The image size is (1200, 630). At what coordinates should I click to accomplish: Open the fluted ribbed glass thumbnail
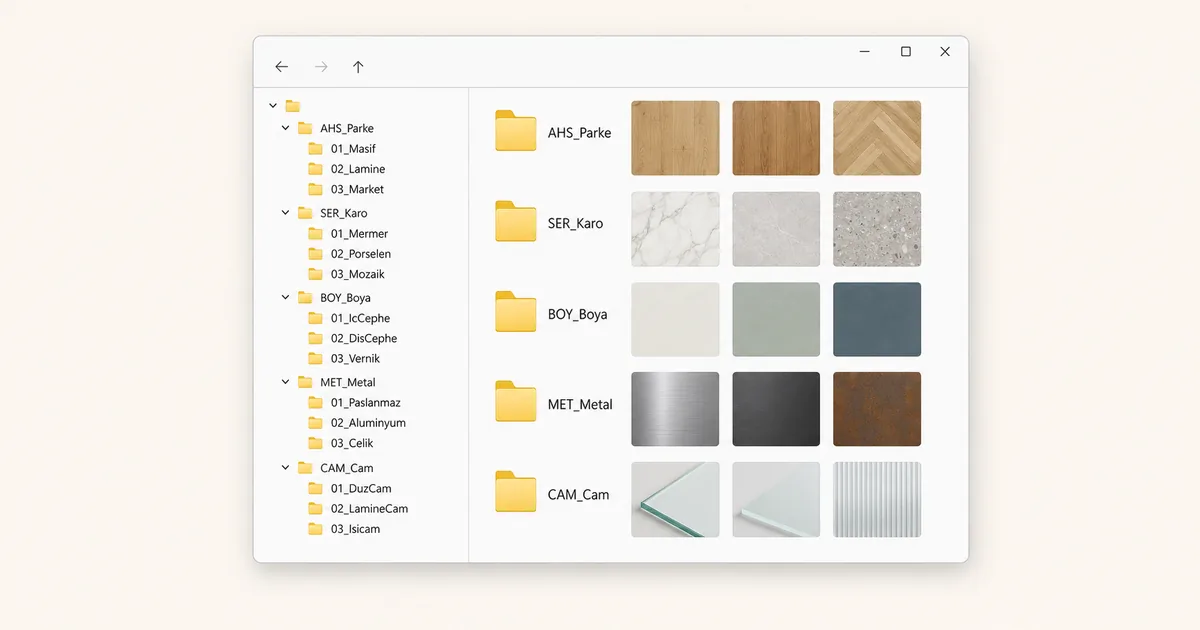(x=877, y=499)
